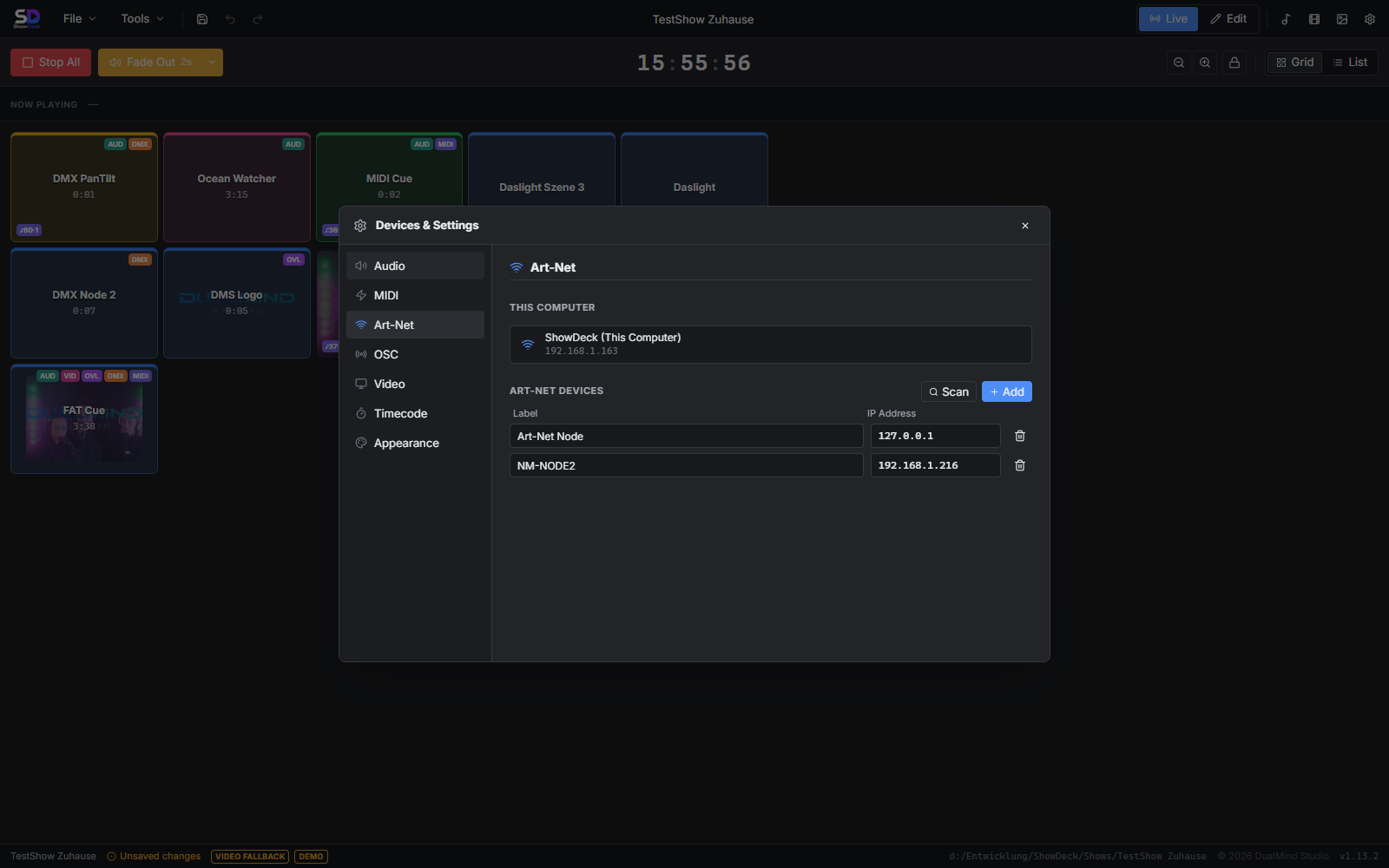Click the music note icon in top bar
Screen dimensions: 1389x868
point(1287,19)
